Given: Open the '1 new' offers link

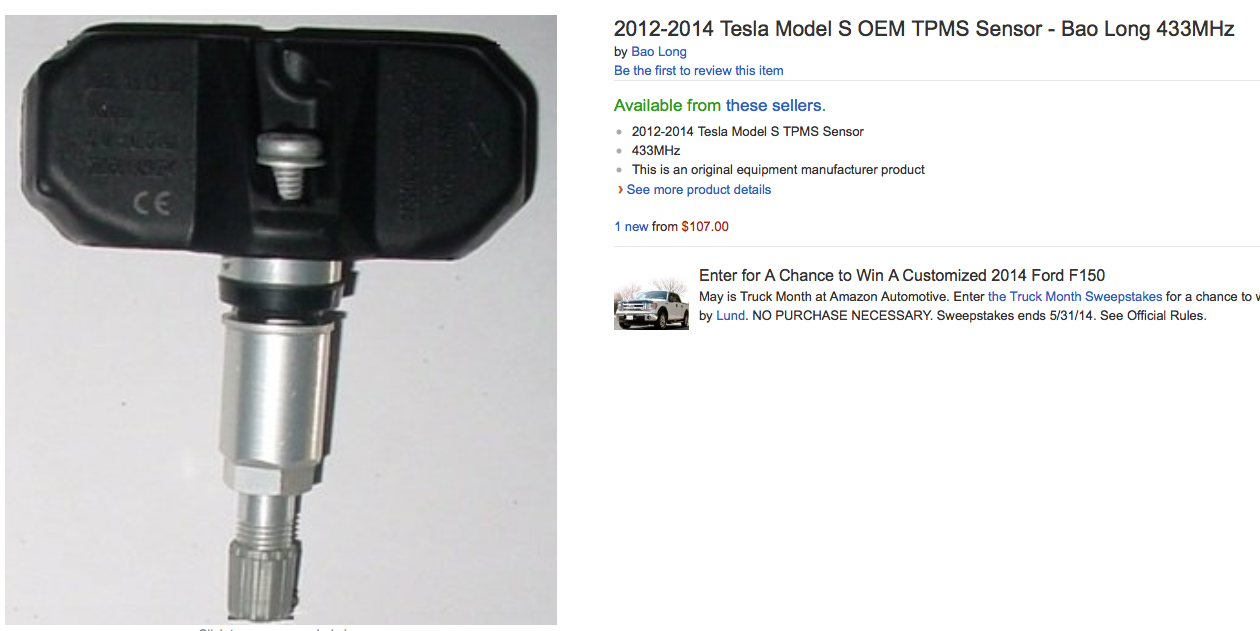Looking at the screenshot, I should pos(631,227).
